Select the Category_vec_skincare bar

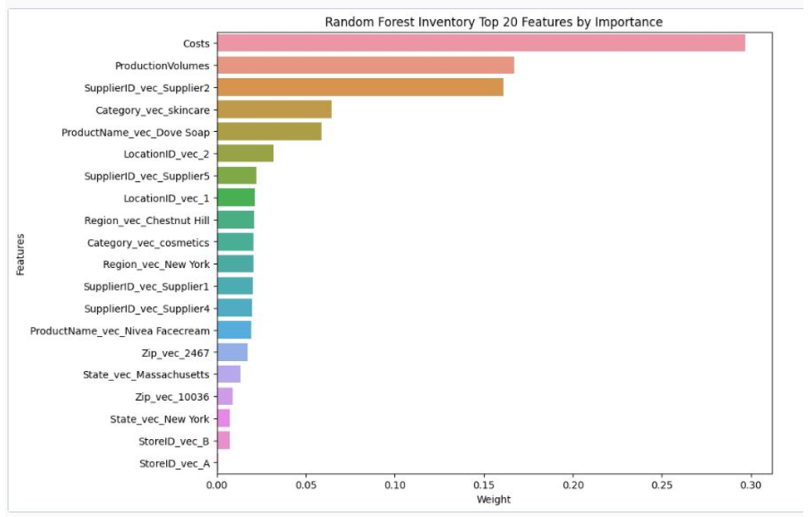[x=274, y=110]
